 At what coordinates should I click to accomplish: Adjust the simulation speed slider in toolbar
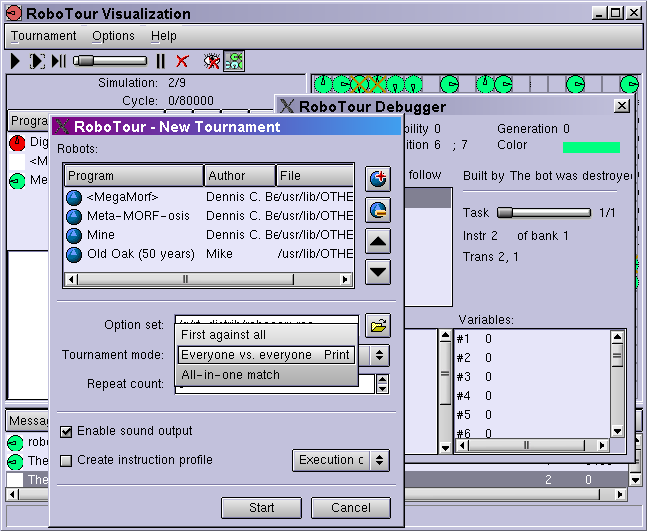[x=110, y=61]
